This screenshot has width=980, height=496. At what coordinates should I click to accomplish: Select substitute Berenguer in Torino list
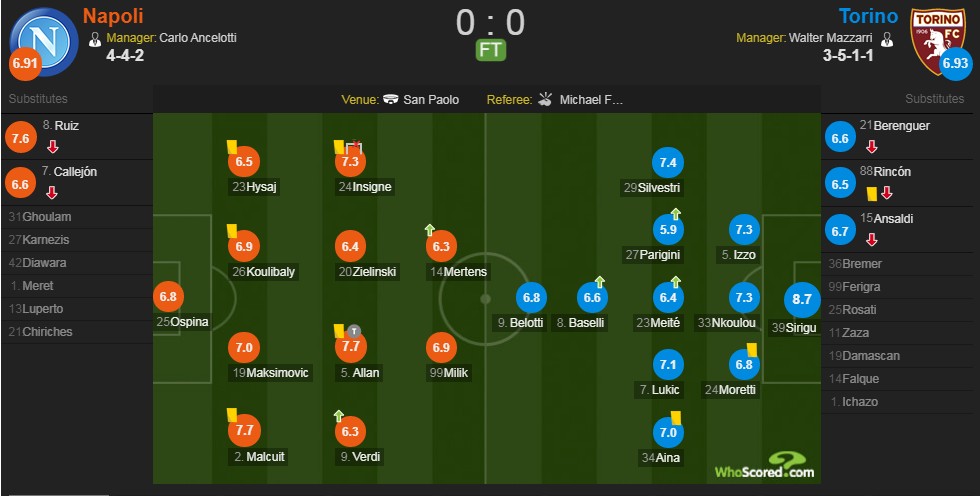(900, 137)
